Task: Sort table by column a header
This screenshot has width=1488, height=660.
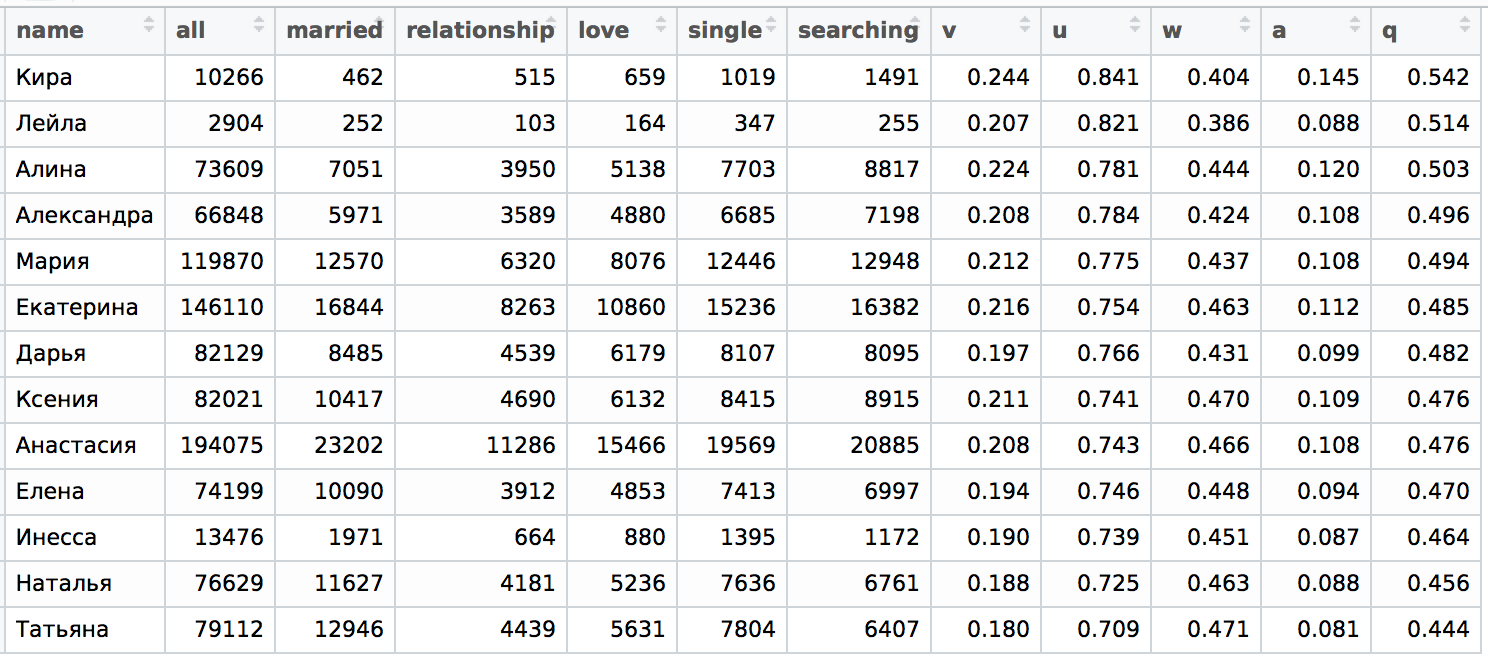Action: tap(1316, 30)
